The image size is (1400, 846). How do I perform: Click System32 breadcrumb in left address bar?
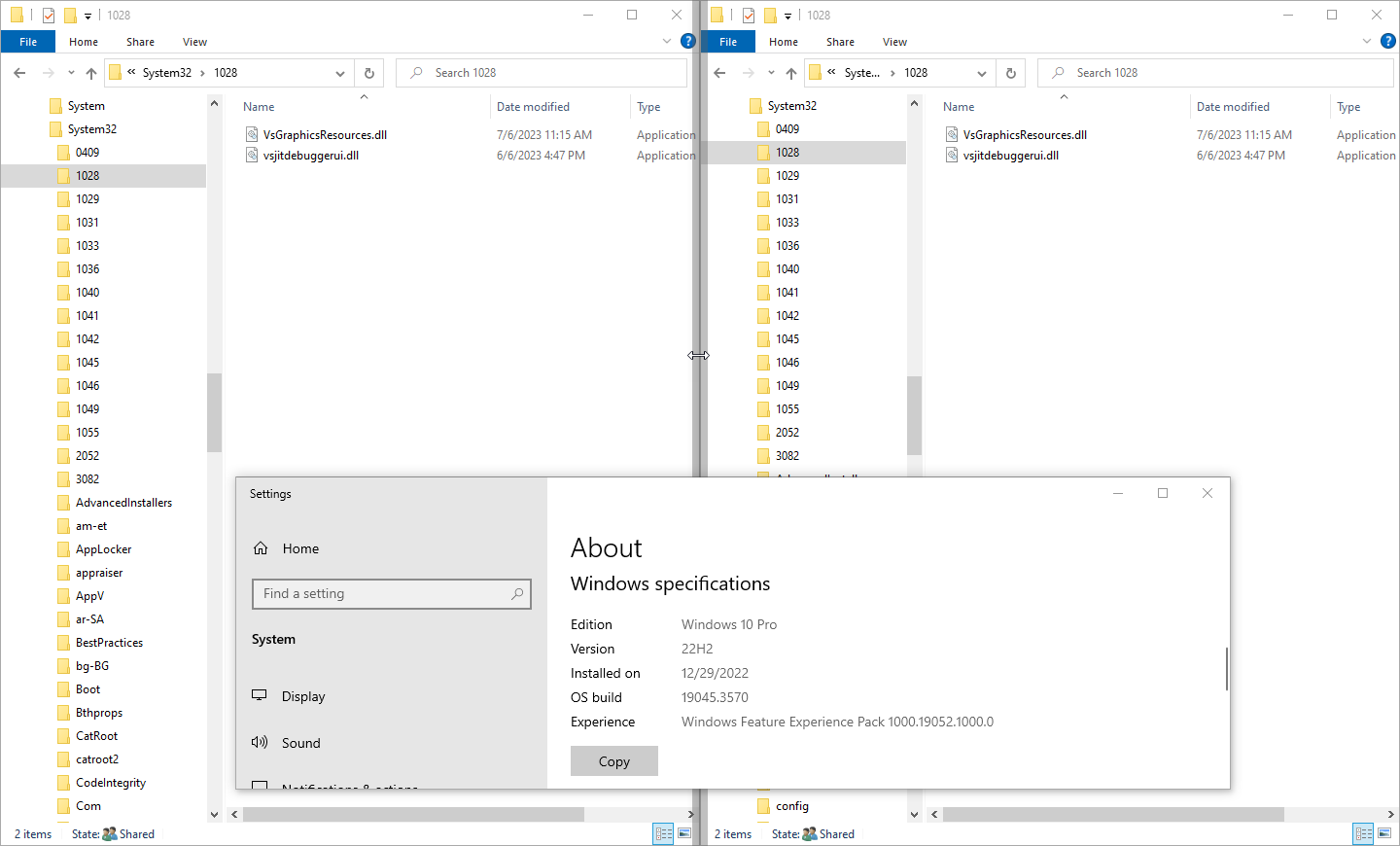(x=167, y=73)
